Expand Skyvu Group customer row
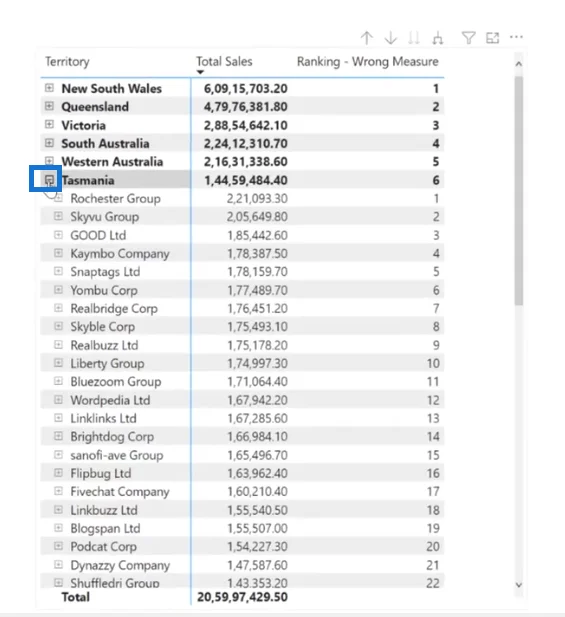Screen dimensions: 565x617 pyautogui.click(x=58, y=216)
